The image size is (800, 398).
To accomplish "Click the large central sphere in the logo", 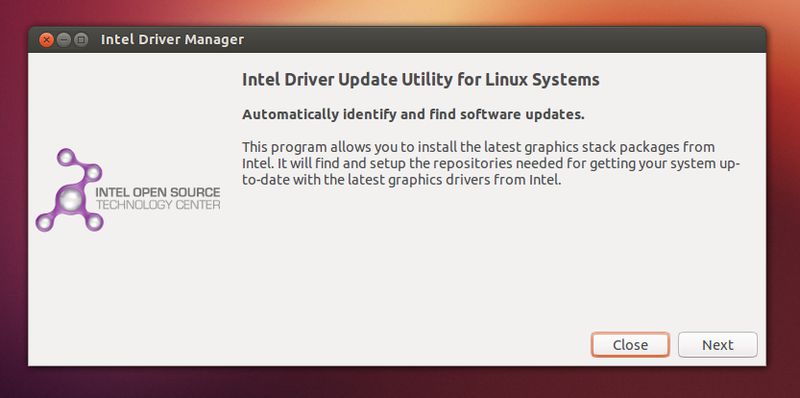I will point(71,200).
